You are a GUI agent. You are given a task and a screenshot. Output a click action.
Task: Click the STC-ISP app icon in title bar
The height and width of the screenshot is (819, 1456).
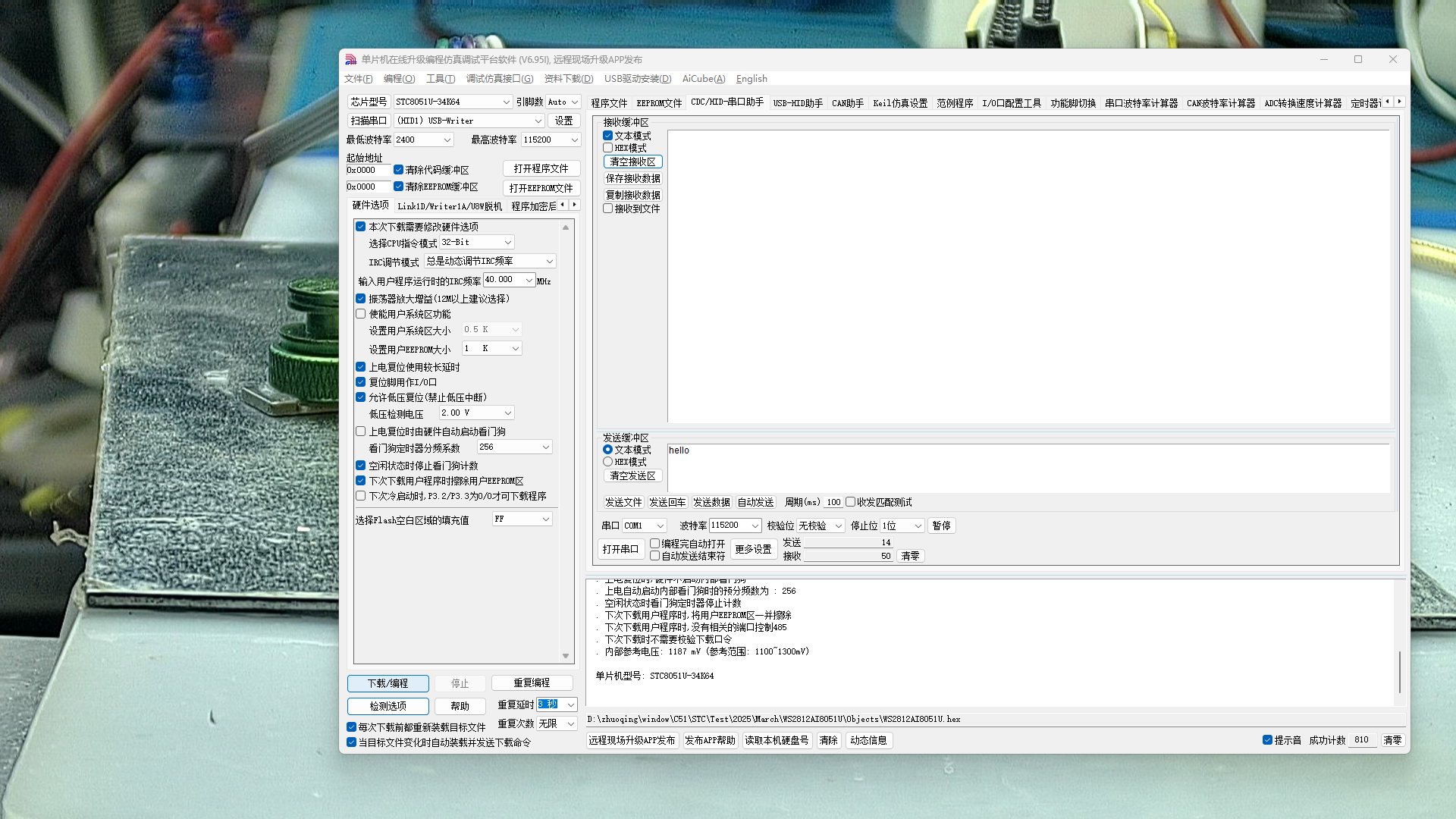point(350,60)
